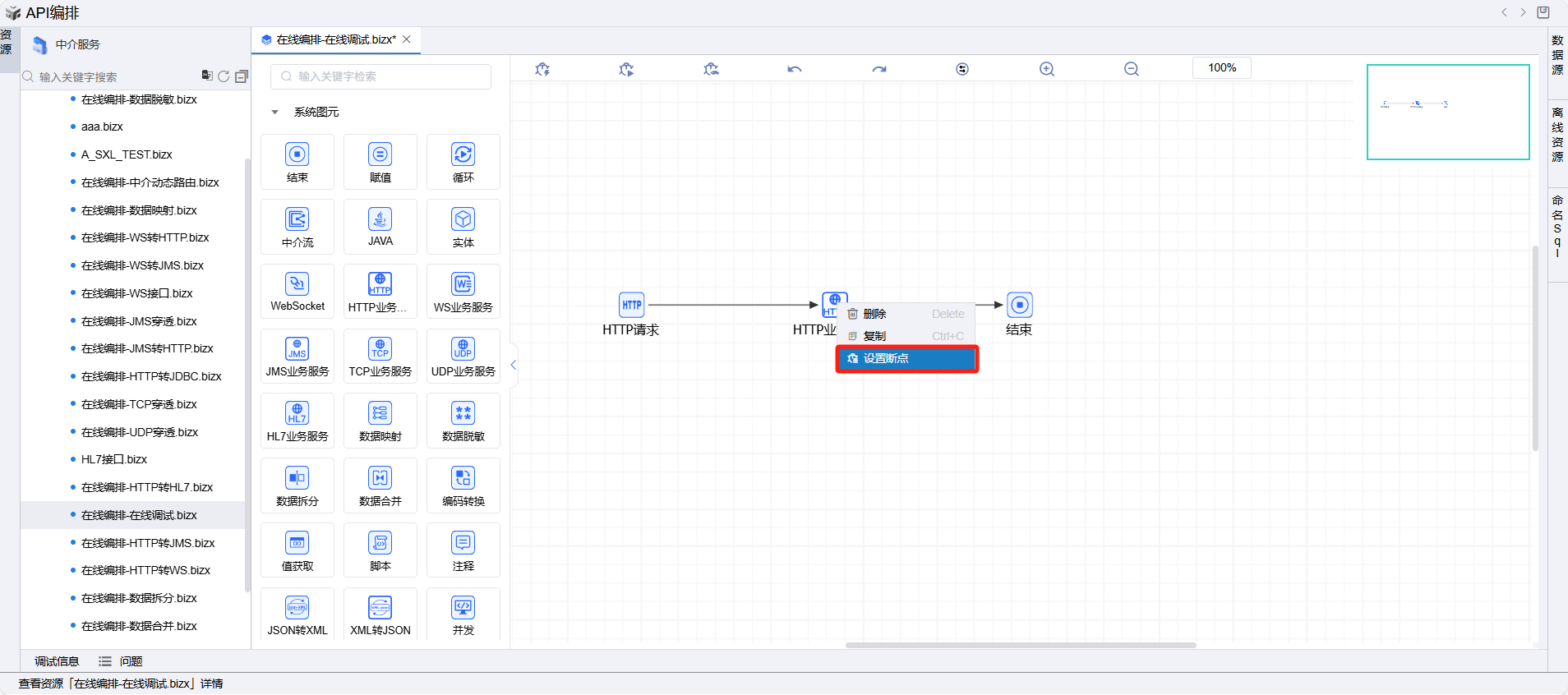Open 在线编排-数据脱敏.bizx in the tree
This screenshot has width=1568, height=695.
[x=139, y=99]
